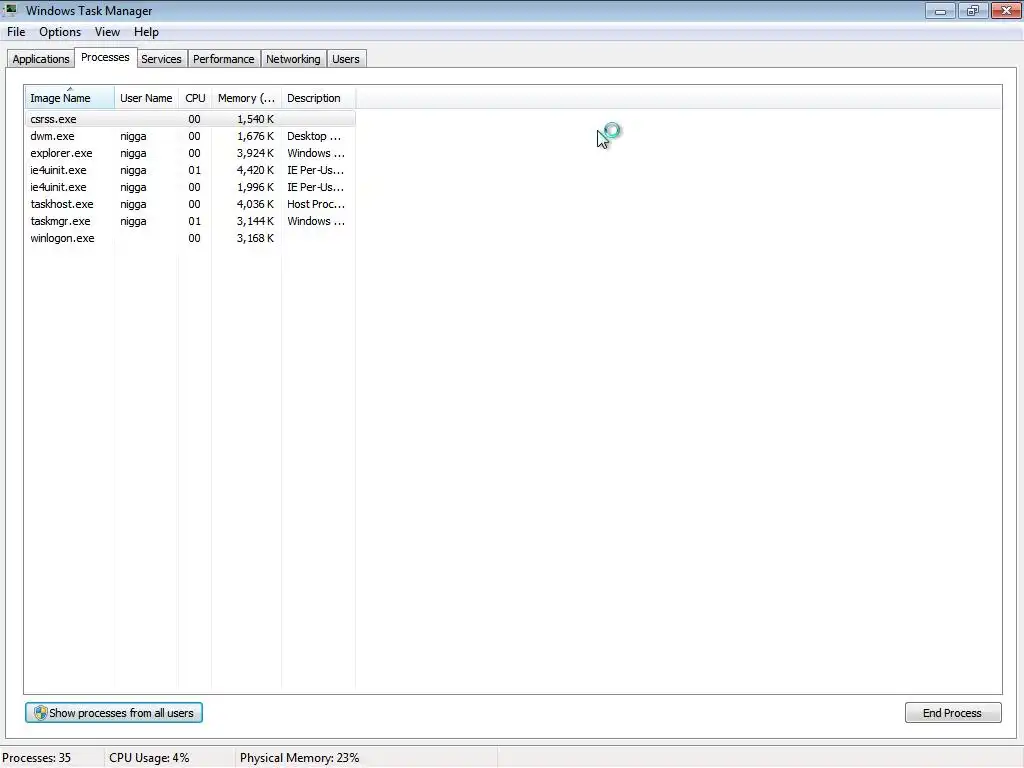Click the Physical Memory: 23% status entry
1024x768 pixels.
pyautogui.click(x=300, y=758)
